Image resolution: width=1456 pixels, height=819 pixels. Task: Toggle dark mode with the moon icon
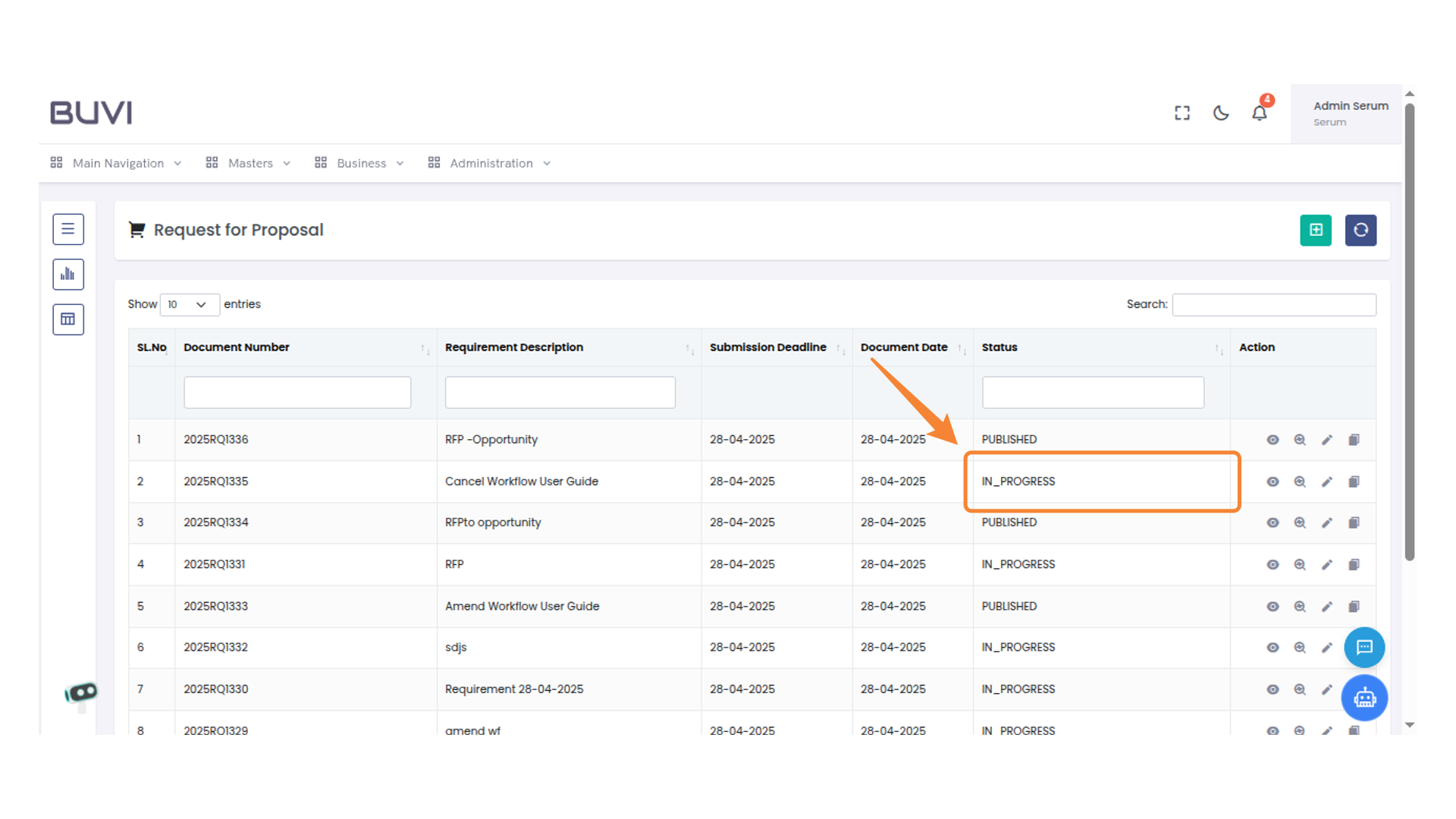1220,113
